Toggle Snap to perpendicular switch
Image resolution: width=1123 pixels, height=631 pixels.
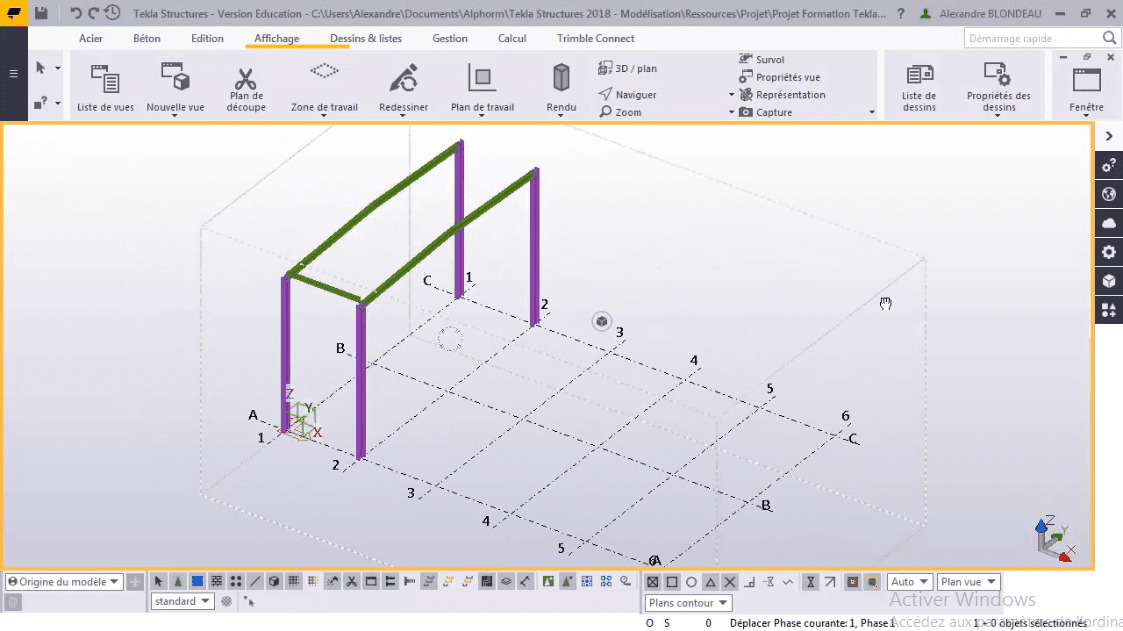point(749,582)
